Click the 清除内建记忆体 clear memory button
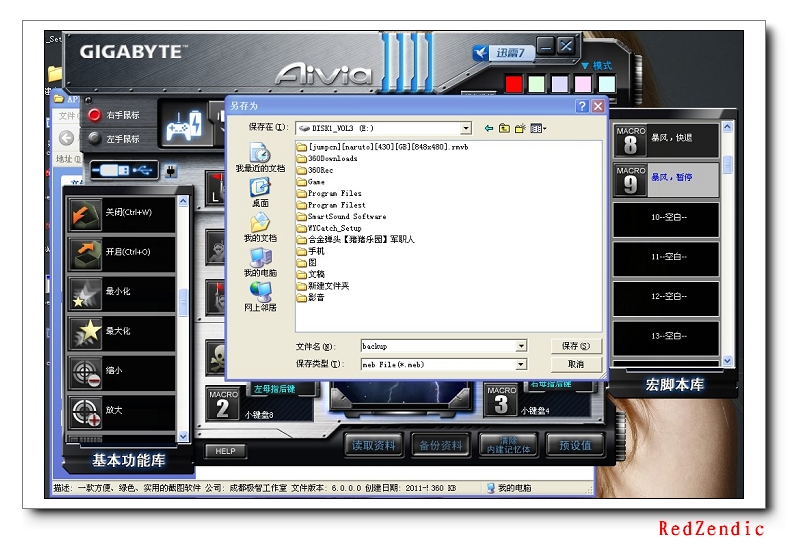The image size is (788, 549). click(x=508, y=445)
